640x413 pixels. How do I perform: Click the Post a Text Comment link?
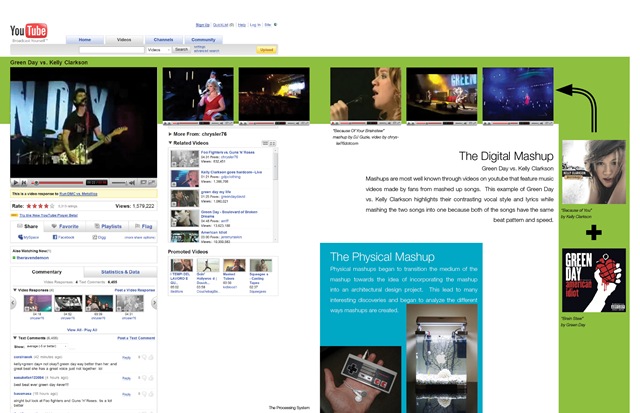(136, 338)
